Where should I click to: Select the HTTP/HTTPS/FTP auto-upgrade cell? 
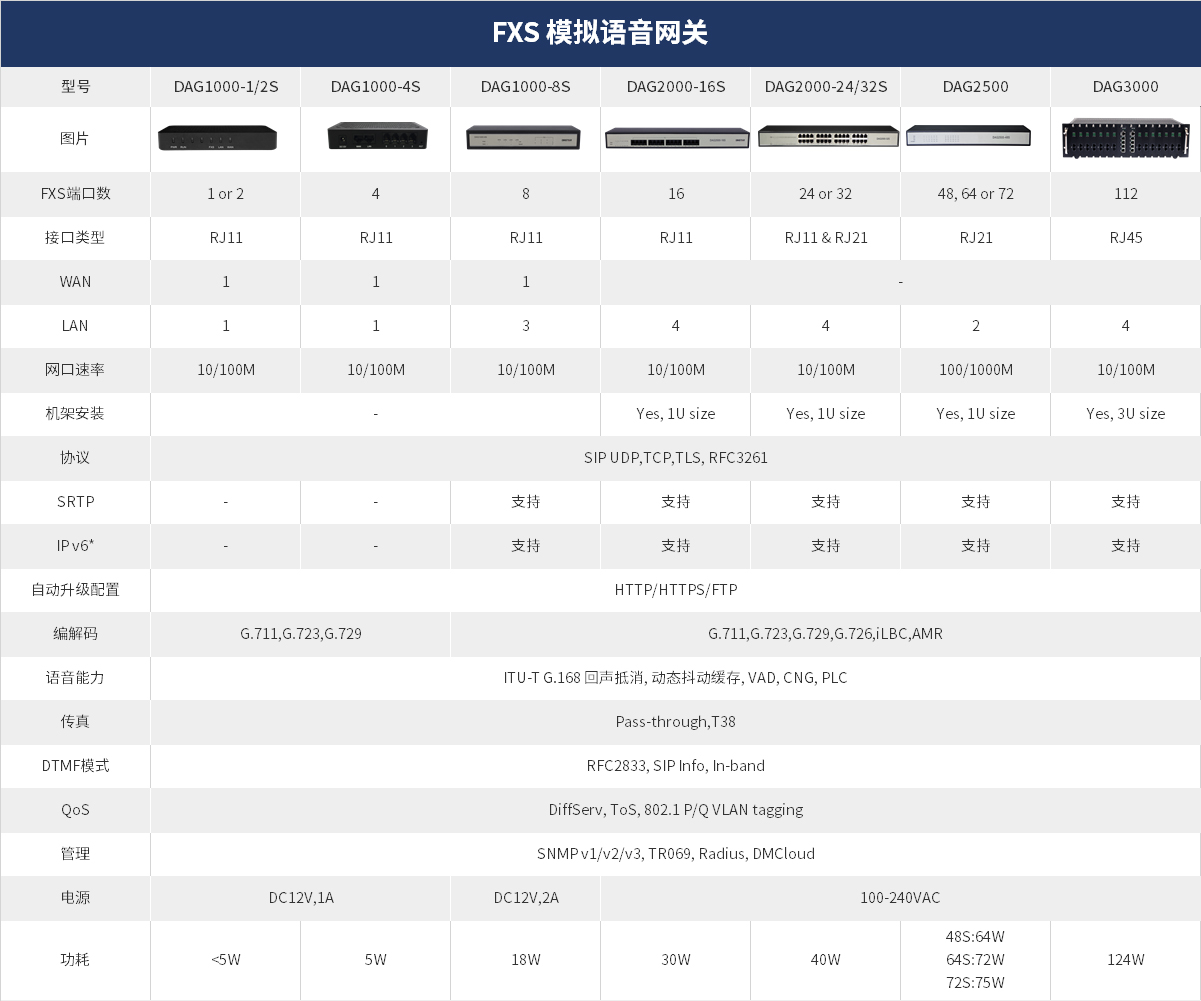(676, 590)
